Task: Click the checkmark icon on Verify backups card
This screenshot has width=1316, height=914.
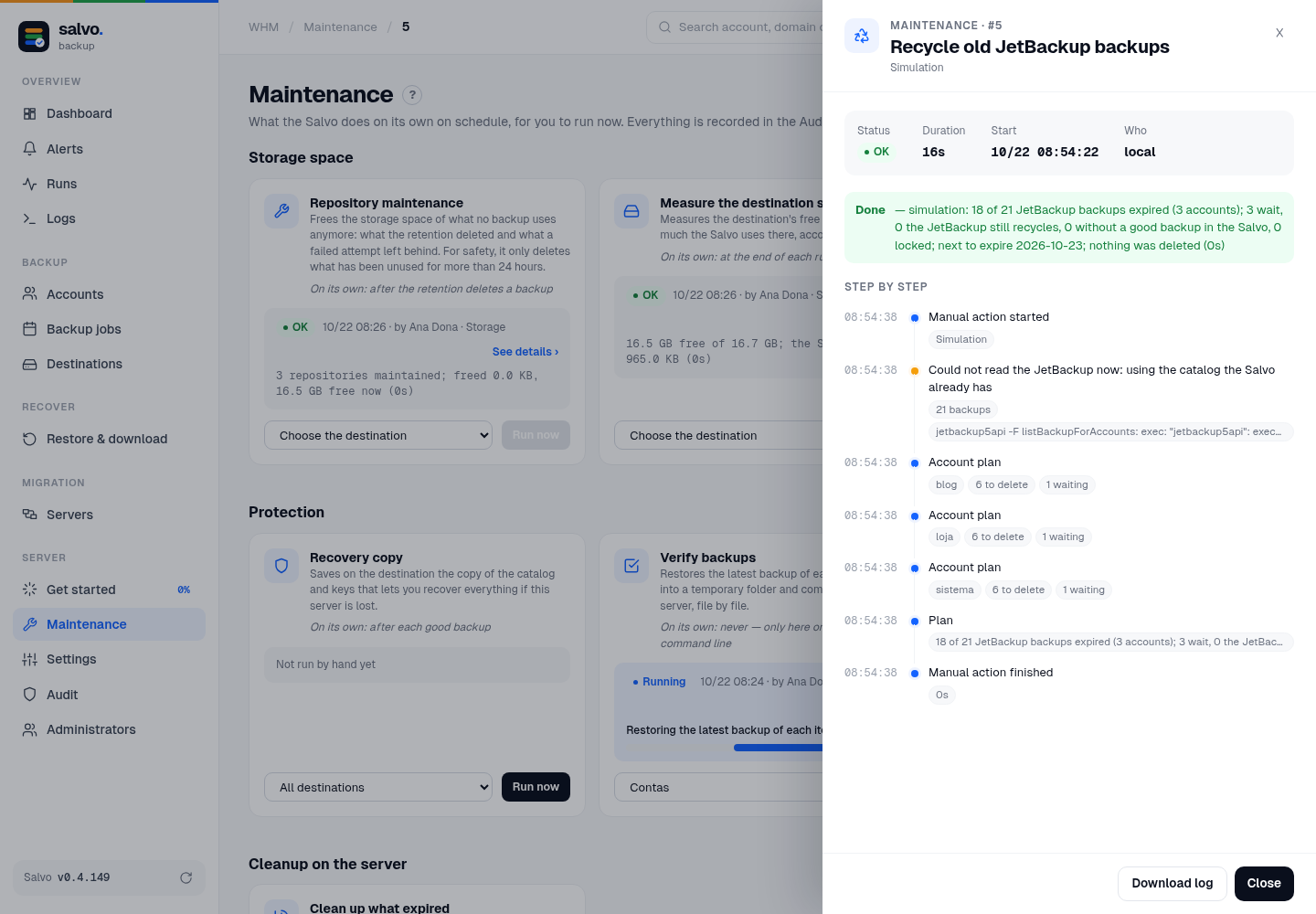Action: (631, 566)
